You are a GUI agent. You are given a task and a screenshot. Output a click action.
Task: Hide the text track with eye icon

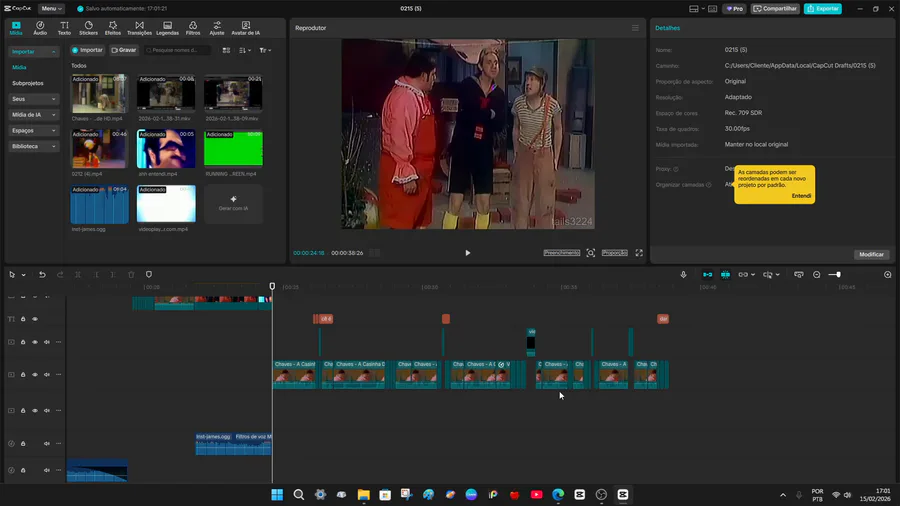click(x=35, y=319)
